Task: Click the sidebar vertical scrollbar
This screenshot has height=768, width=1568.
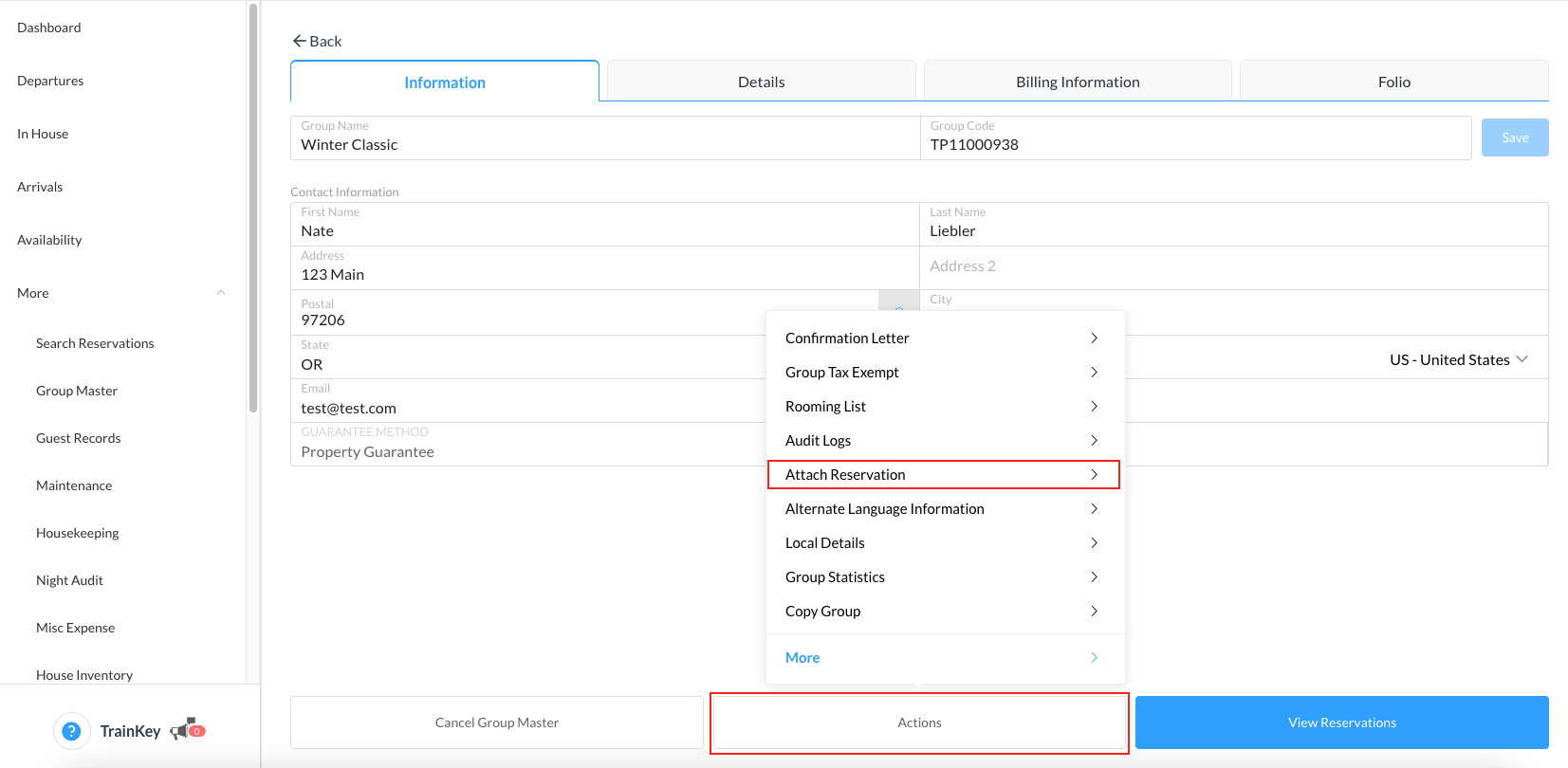Action: [x=252, y=209]
